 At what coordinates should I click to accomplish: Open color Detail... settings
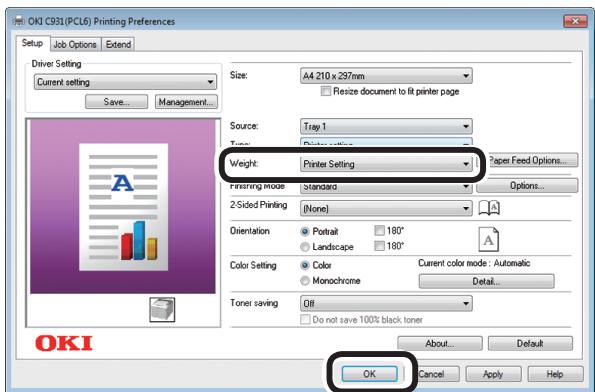pyautogui.click(x=486, y=281)
